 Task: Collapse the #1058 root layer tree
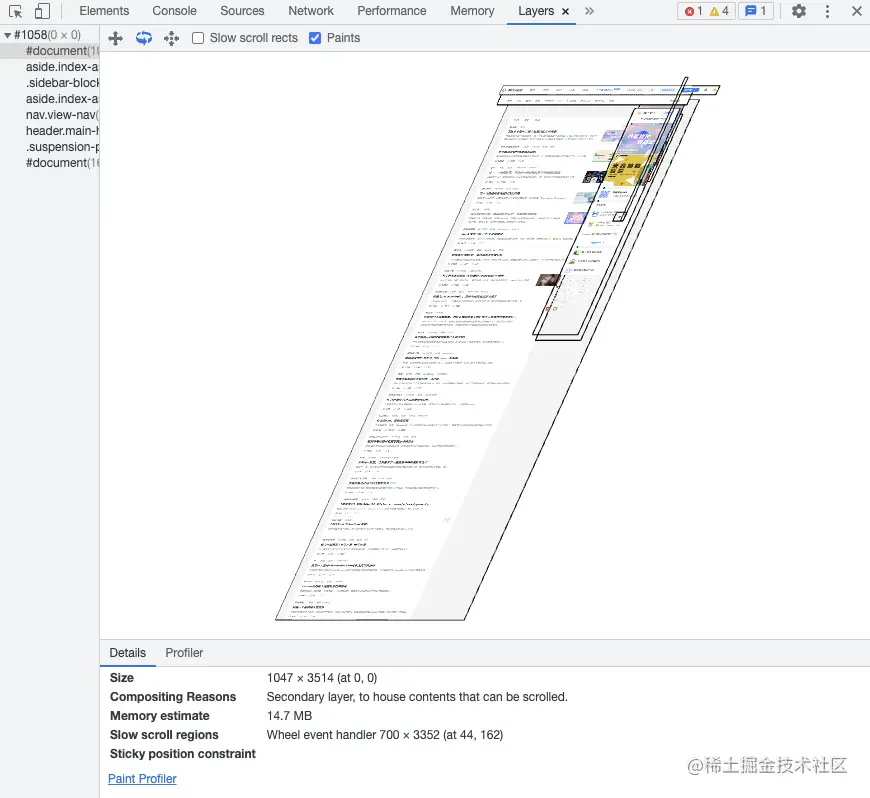(x=7, y=36)
